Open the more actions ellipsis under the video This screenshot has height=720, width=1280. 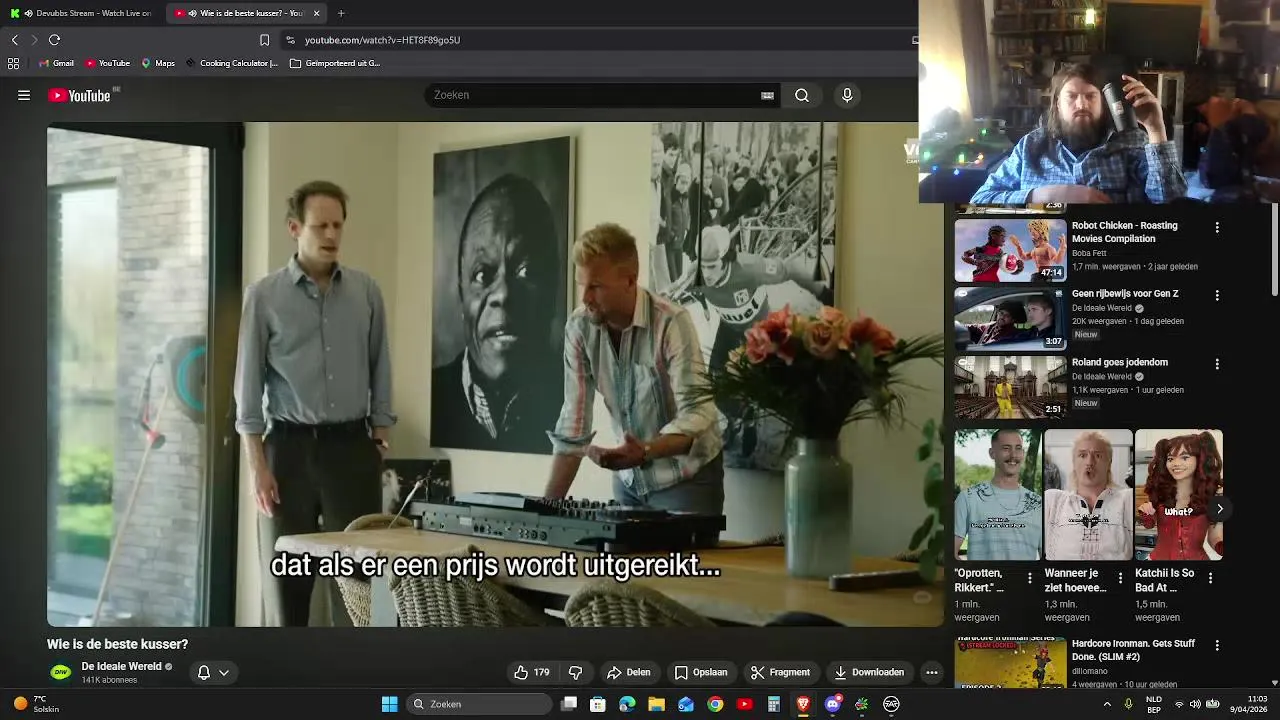click(x=932, y=672)
